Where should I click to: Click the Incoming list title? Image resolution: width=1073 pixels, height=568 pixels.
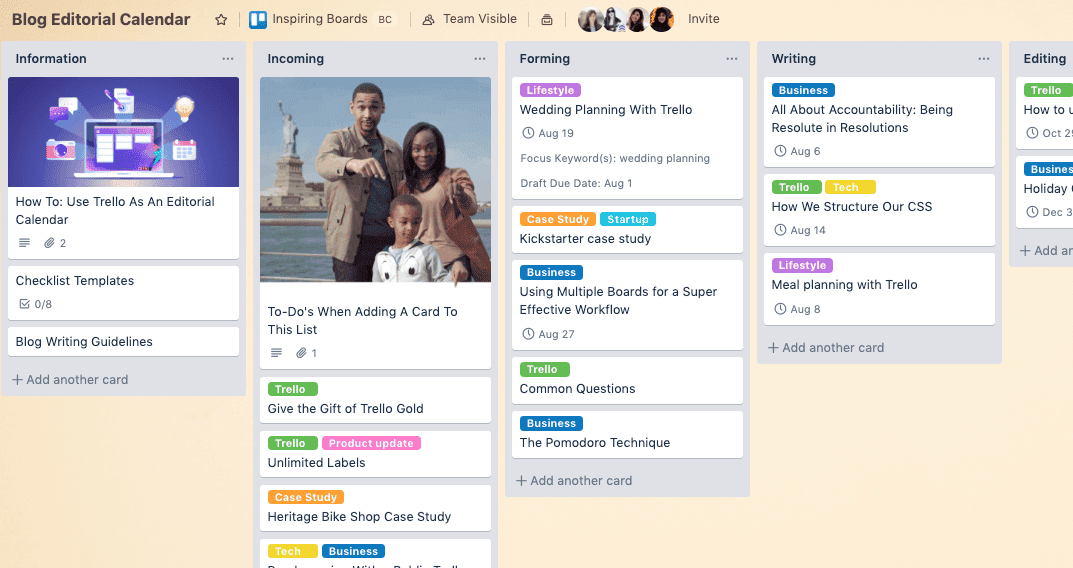tap(296, 59)
